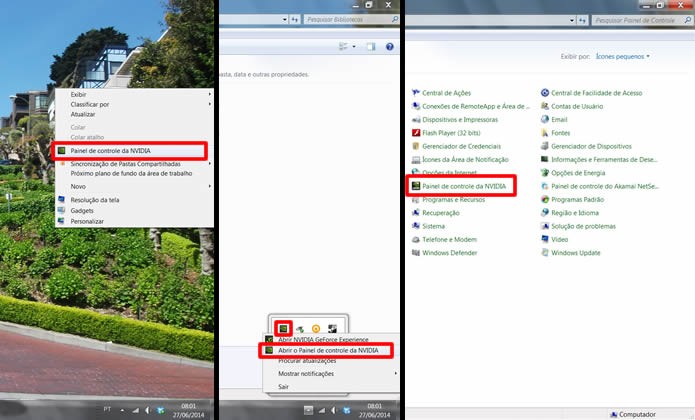Click network signal icon in left taskbar

coord(136,411)
